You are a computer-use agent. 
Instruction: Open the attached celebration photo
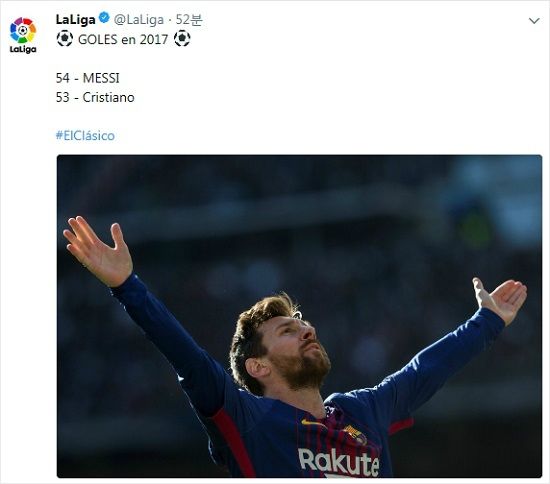299,316
